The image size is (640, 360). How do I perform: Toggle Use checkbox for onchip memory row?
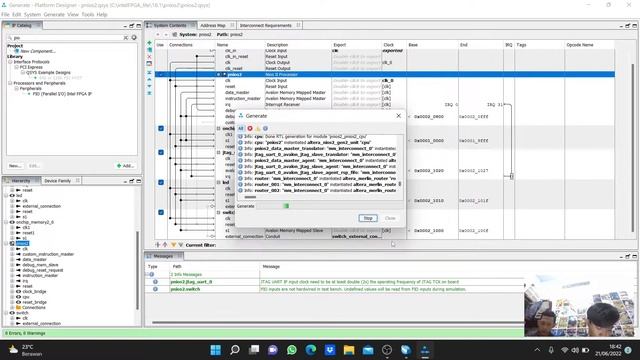pyautogui.click(x=161, y=128)
